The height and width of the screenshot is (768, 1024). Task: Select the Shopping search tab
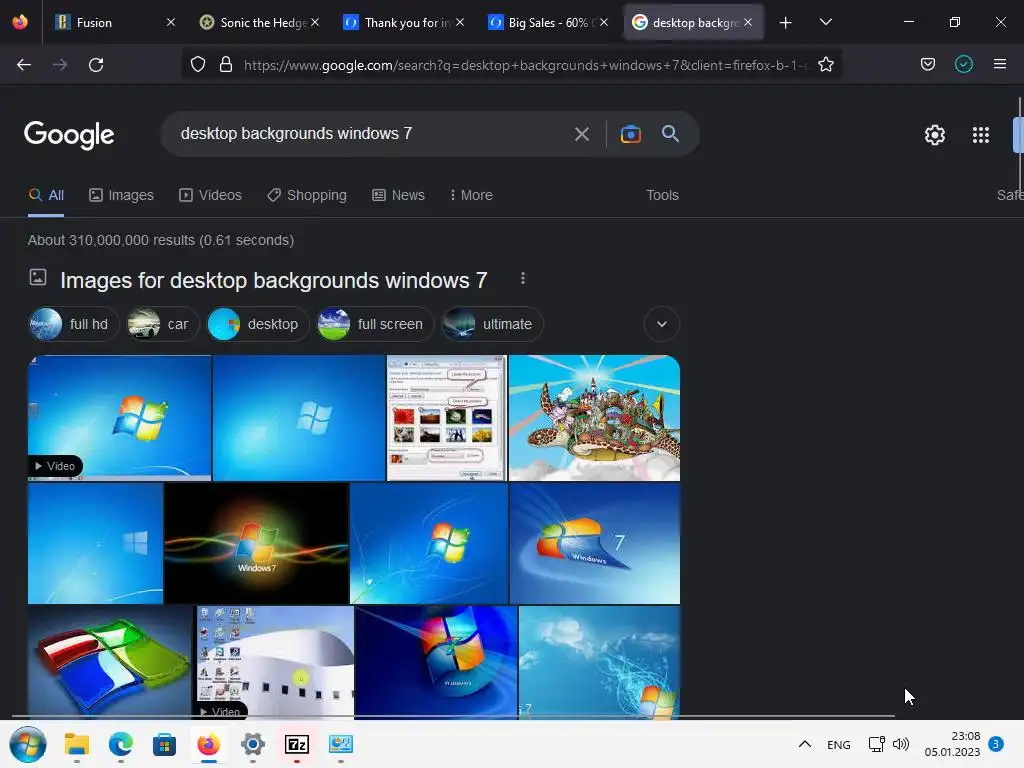[x=307, y=195]
